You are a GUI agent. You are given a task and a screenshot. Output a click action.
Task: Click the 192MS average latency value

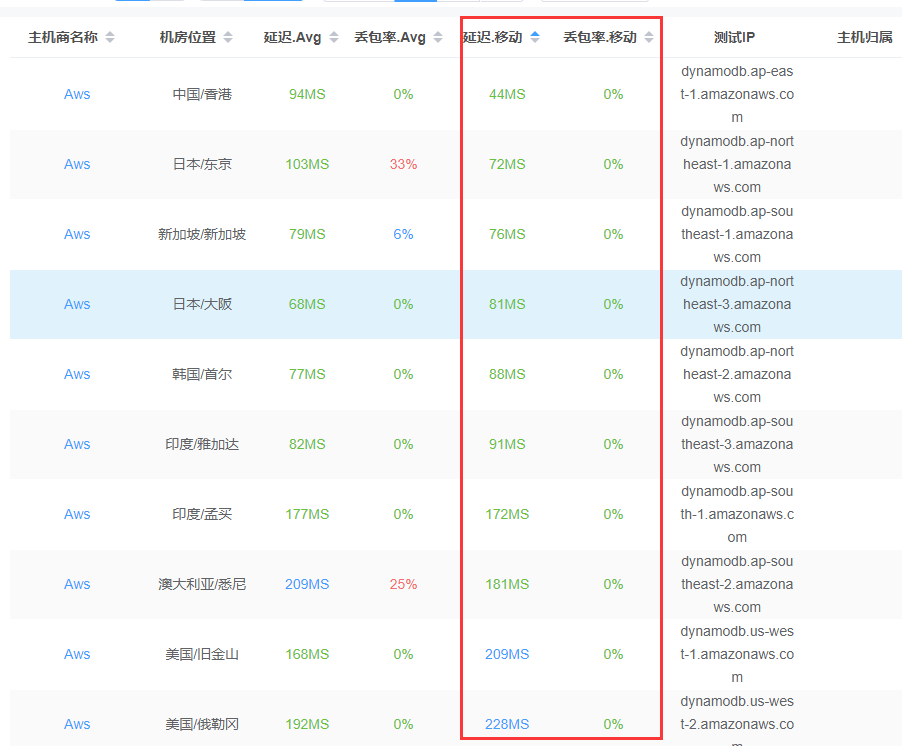click(307, 725)
